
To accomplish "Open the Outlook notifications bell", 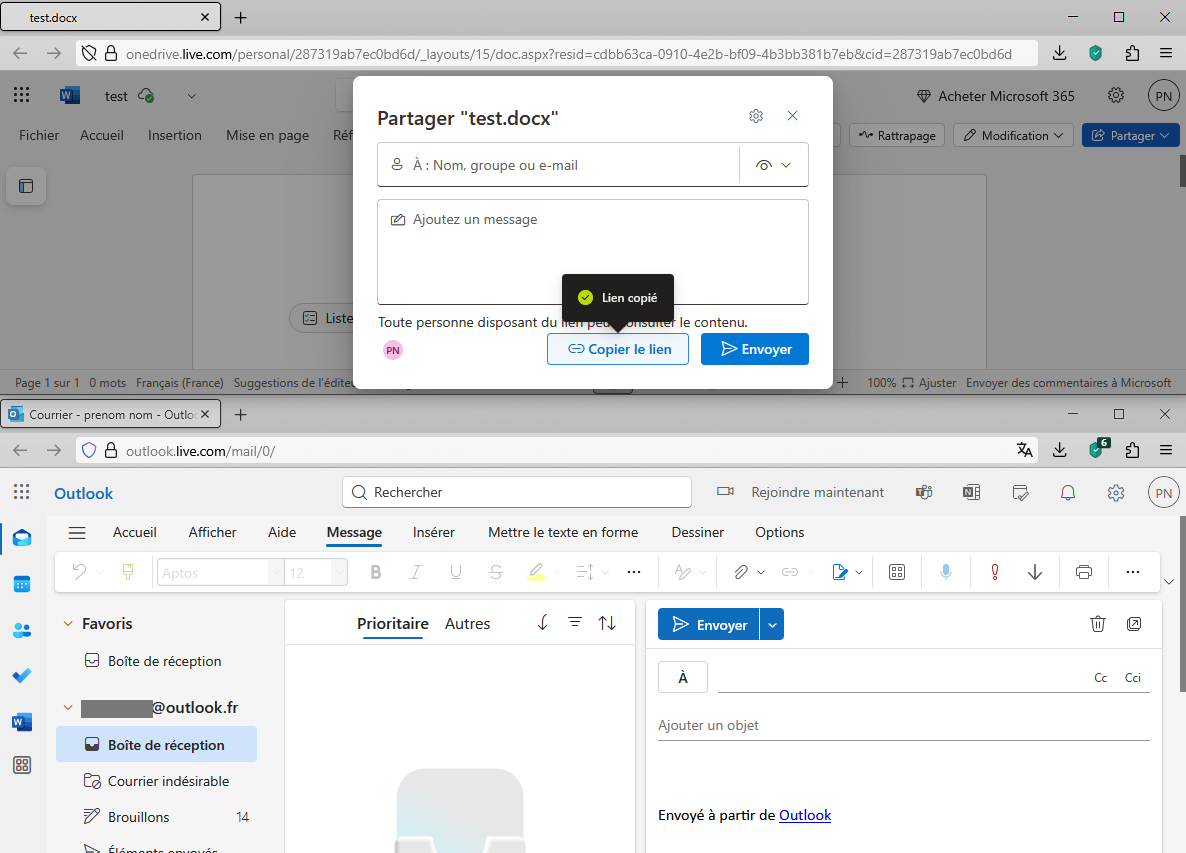I will (x=1067, y=493).
